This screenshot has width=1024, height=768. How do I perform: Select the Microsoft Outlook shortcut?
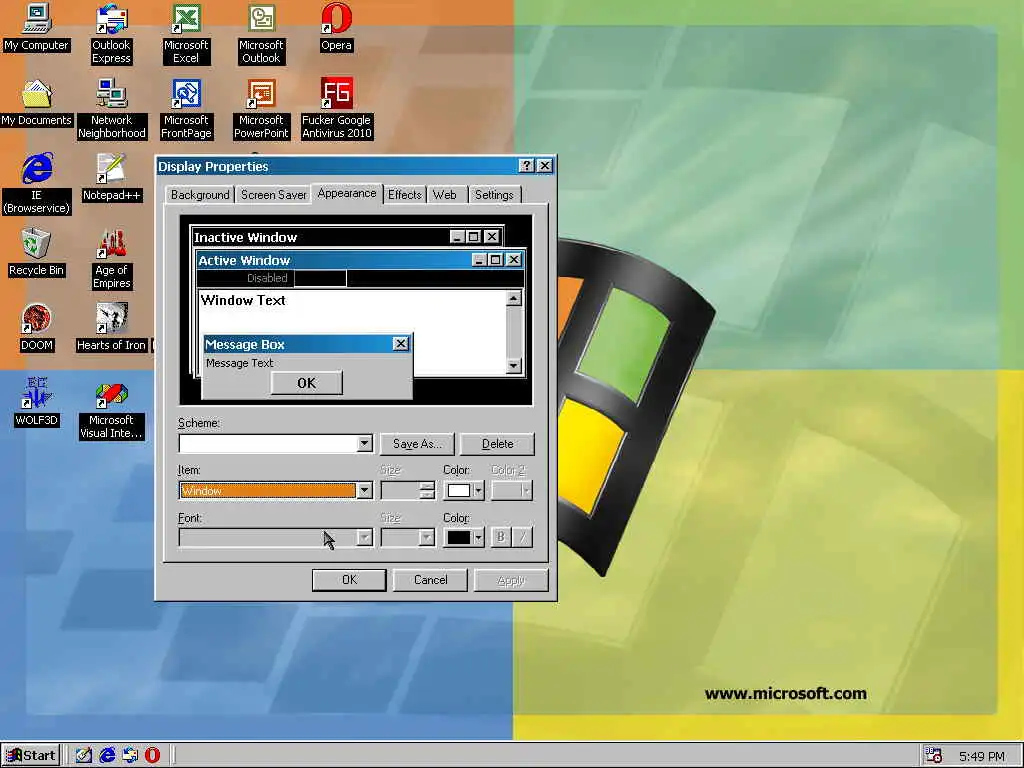(261, 33)
